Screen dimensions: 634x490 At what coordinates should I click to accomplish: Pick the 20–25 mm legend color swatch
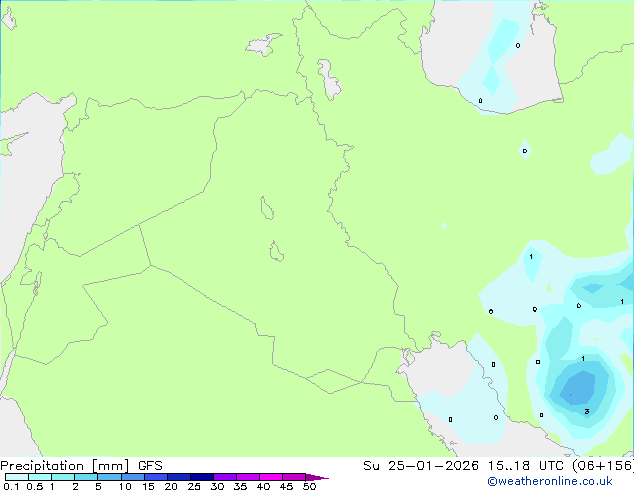click(178, 477)
